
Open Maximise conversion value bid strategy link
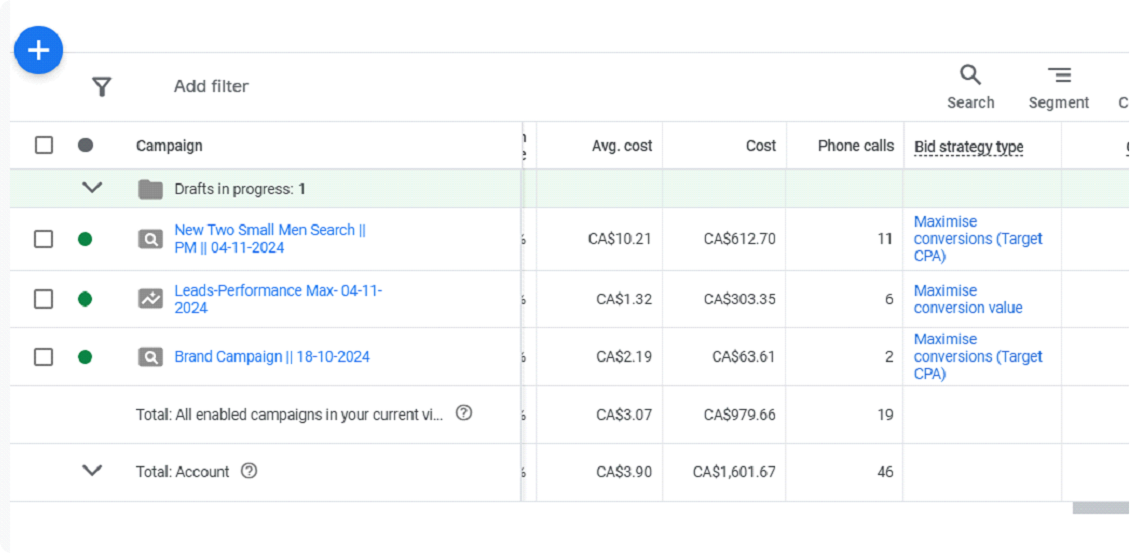click(x=967, y=299)
